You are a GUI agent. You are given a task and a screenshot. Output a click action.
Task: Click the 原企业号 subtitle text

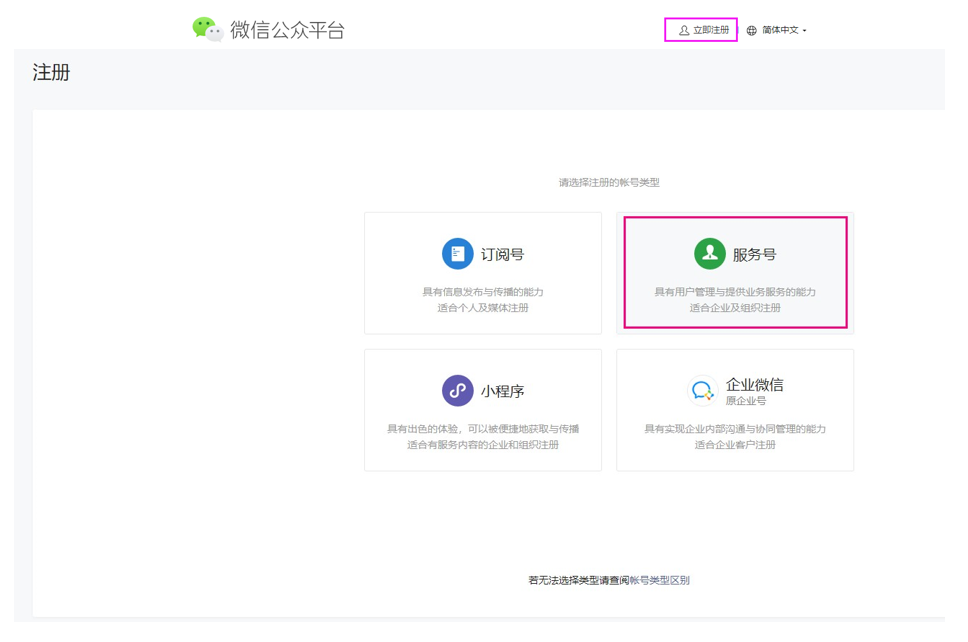(746, 401)
